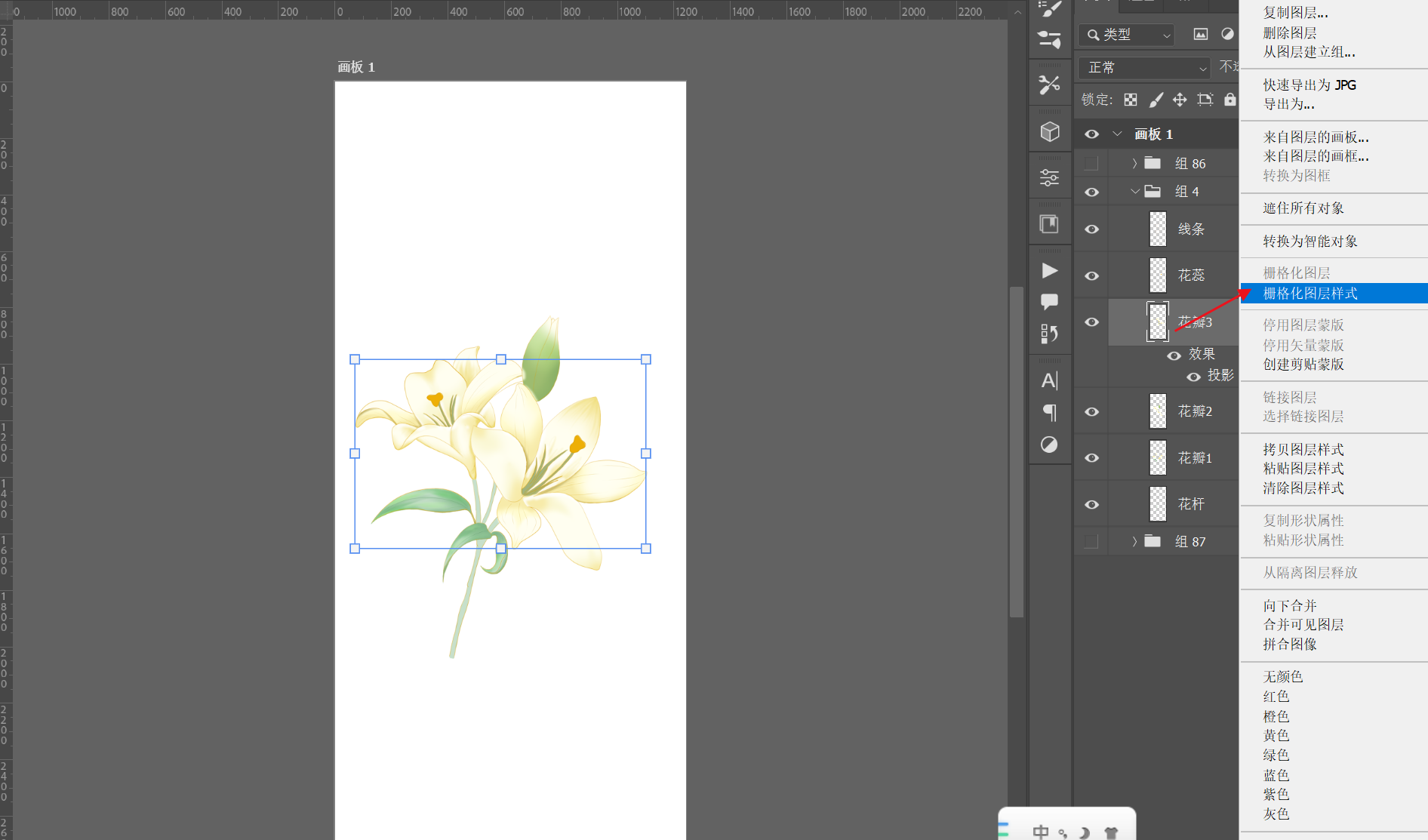Show the hidden 组 86 group
Viewport: 1428px width, 840px height.
point(1091,163)
